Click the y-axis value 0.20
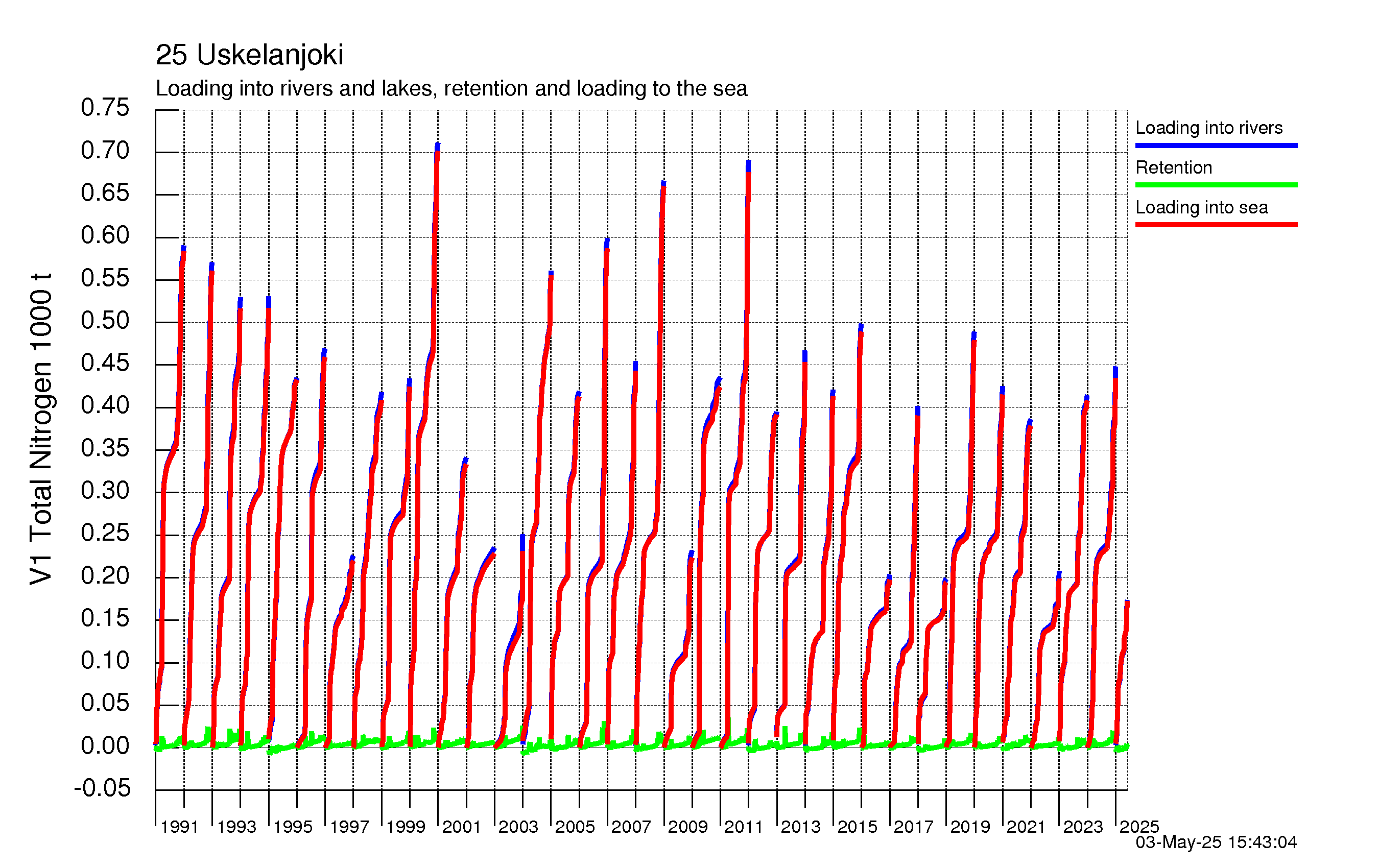Screen dimensions: 1379x868 (105, 576)
